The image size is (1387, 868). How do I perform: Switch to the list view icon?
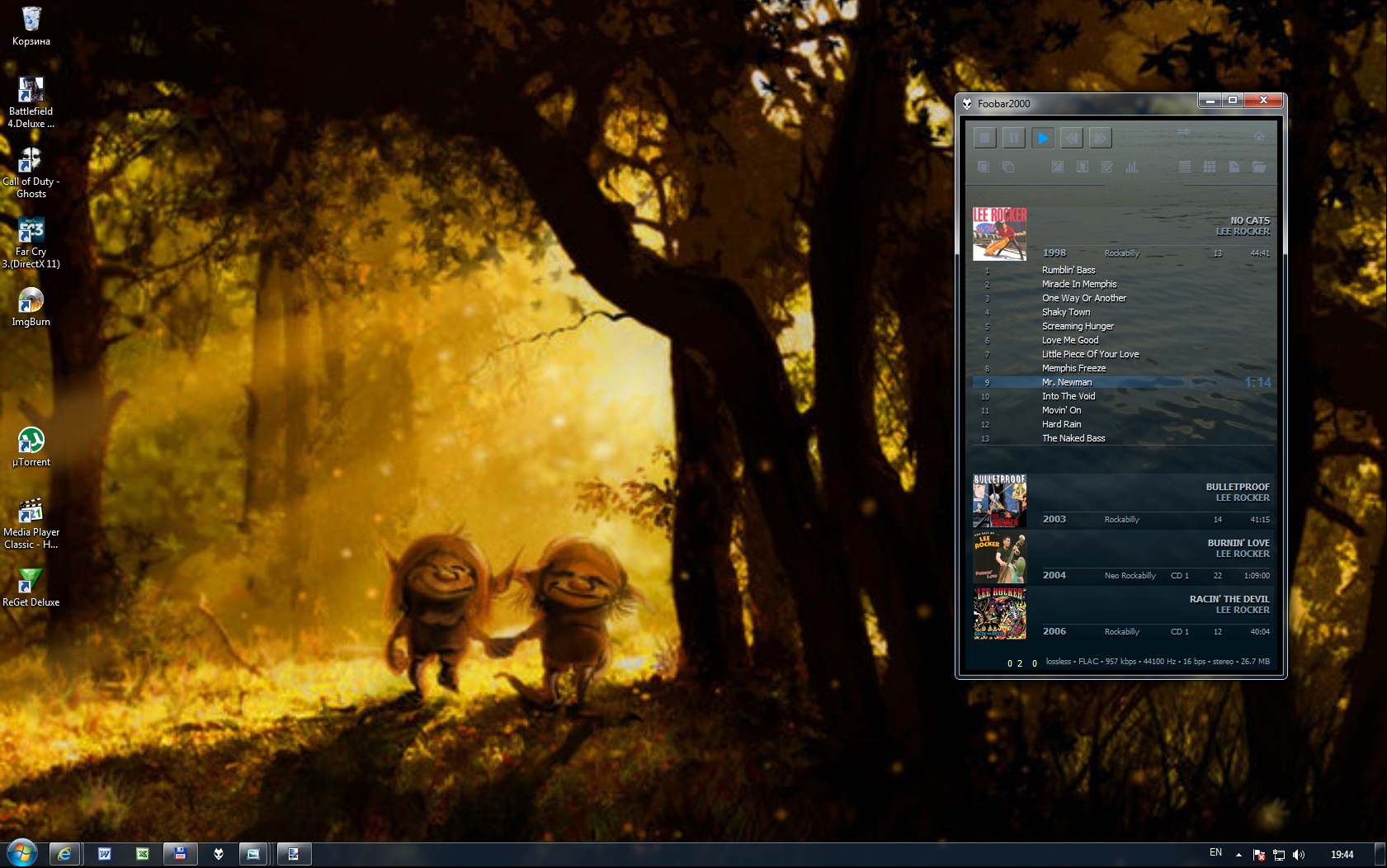[x=1184, y=167]
